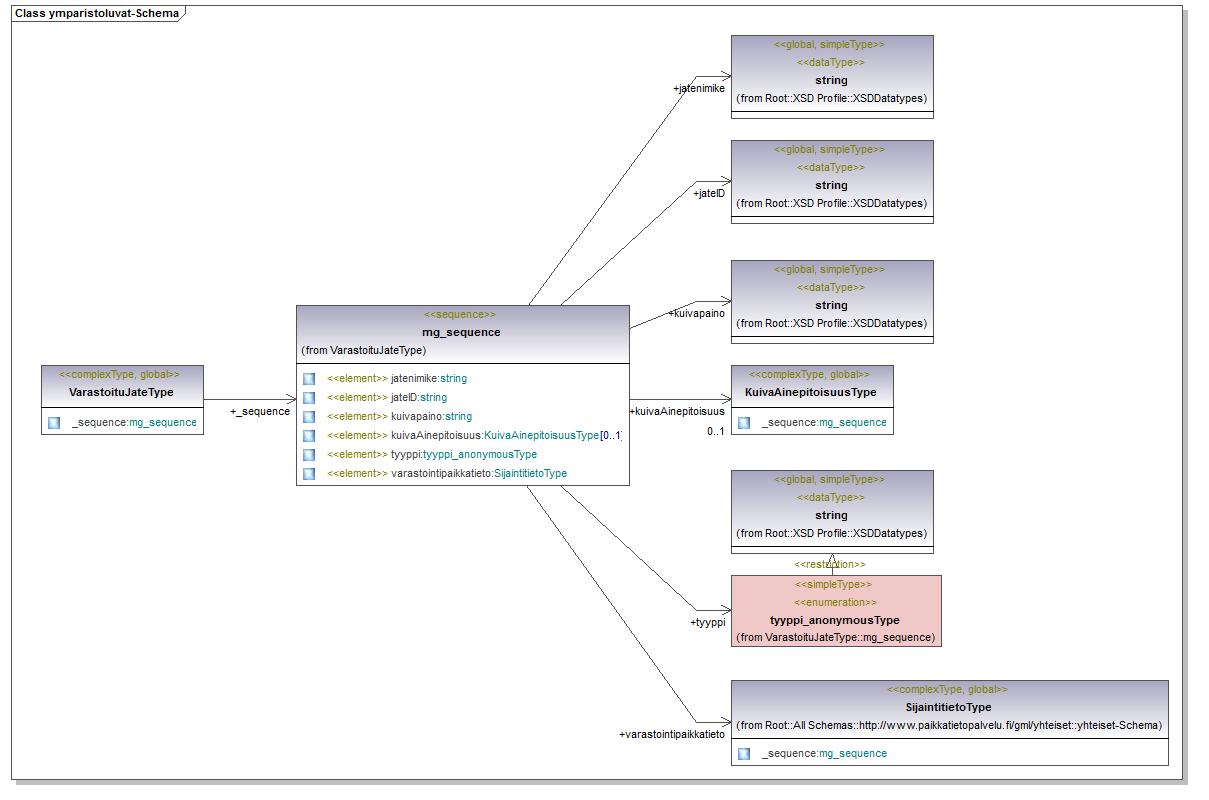
Task: Select the 'jatenimike:string' attribute text
Action: click(x=429, y=379)
